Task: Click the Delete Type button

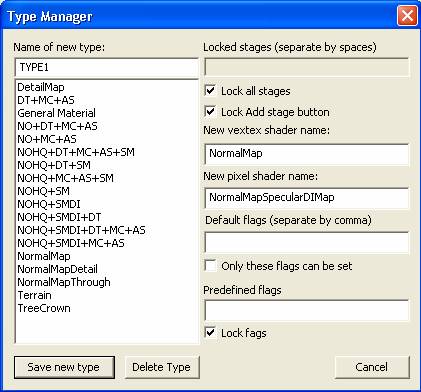Action: pyautogui.click(x=162, y=367)
